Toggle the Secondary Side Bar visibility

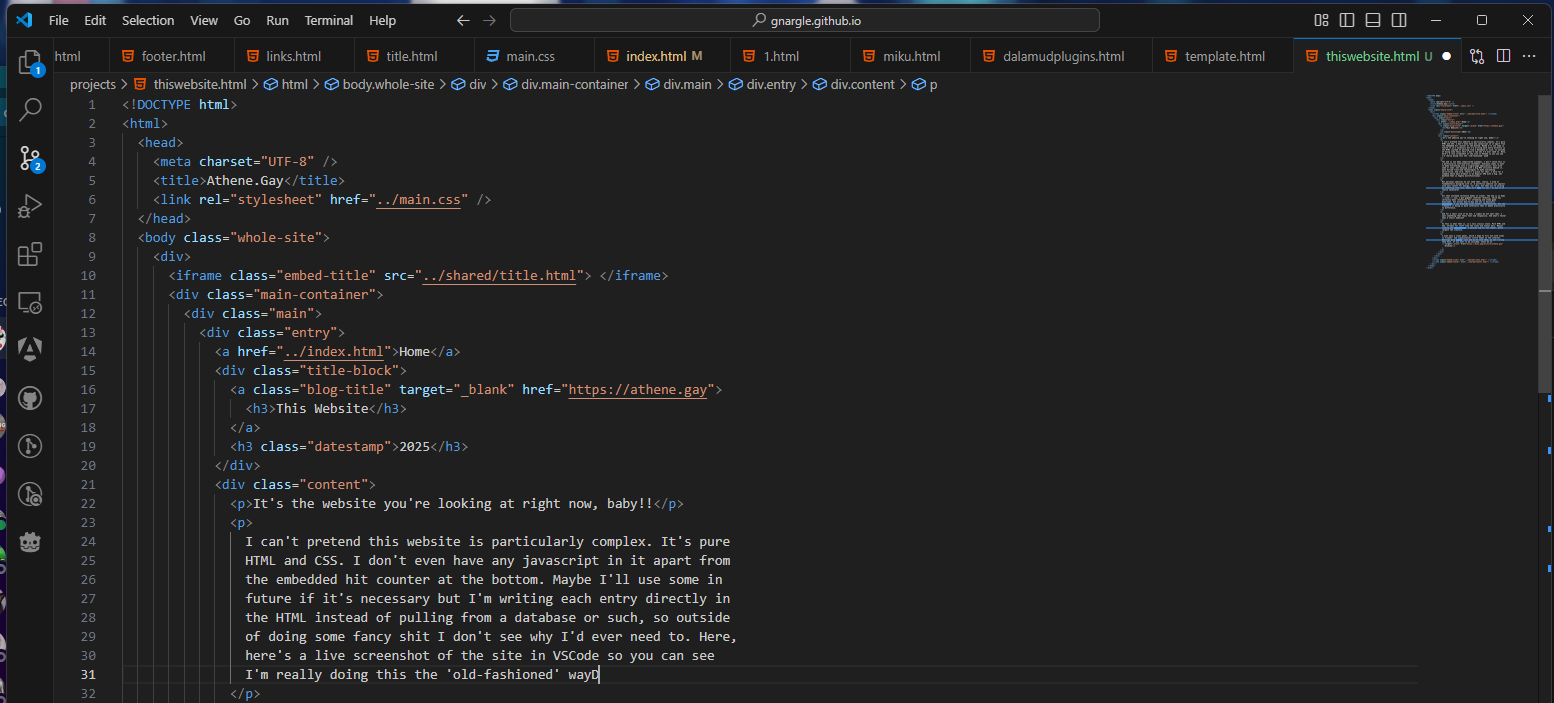pos(1399,20)
